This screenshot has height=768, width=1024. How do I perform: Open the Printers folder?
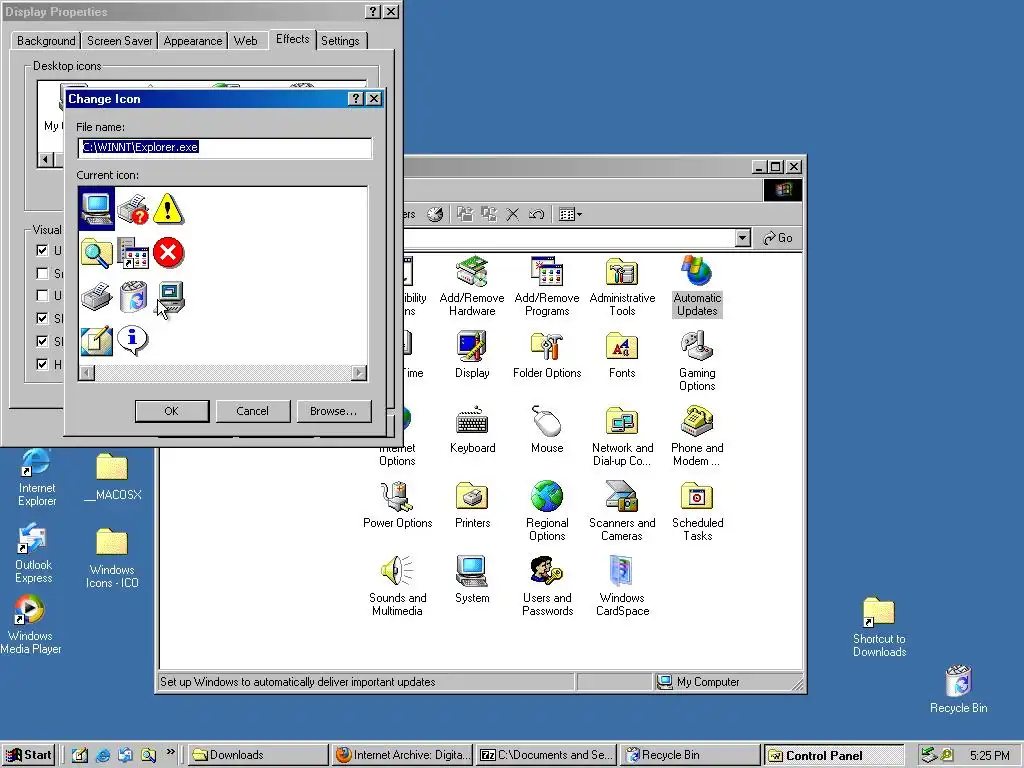472,505
